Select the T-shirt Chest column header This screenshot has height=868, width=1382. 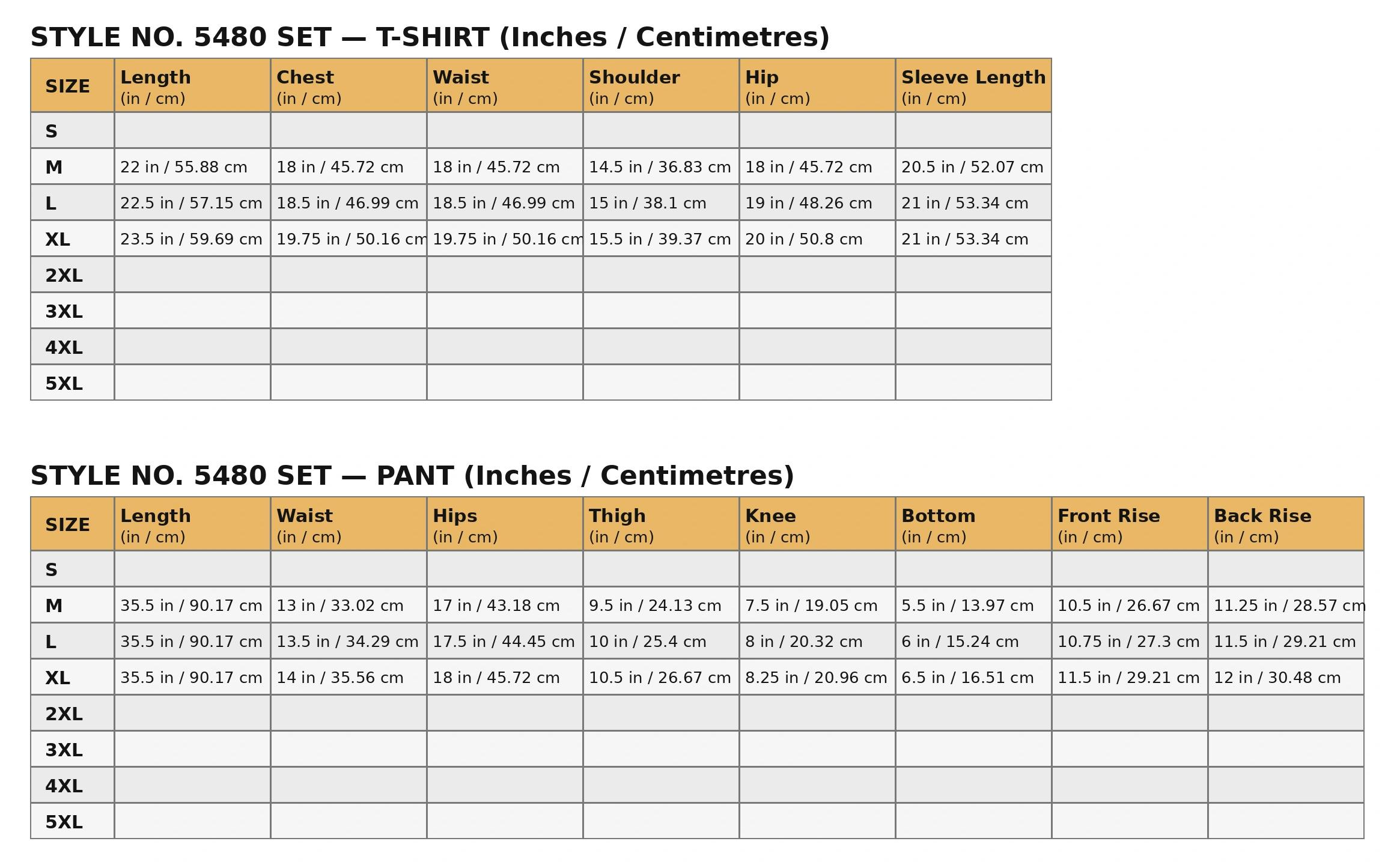point(348,86)
